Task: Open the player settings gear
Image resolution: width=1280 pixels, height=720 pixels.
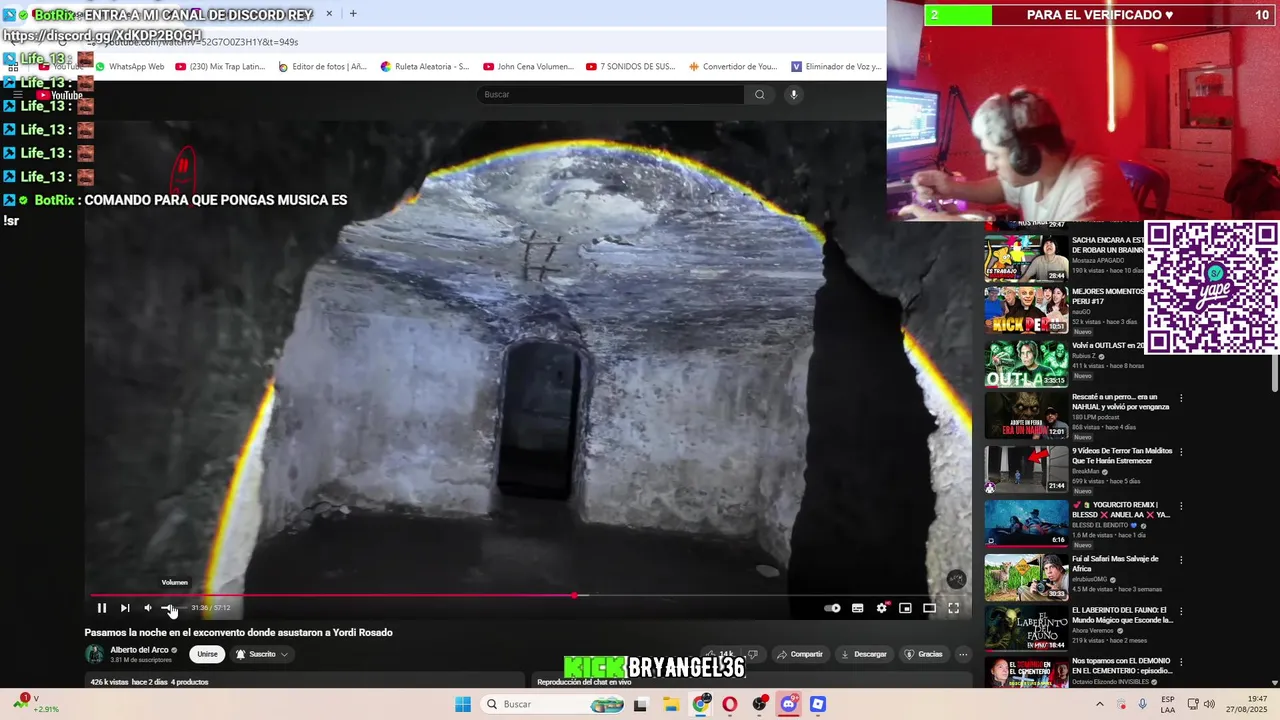Action: click(x=881, y=608)
